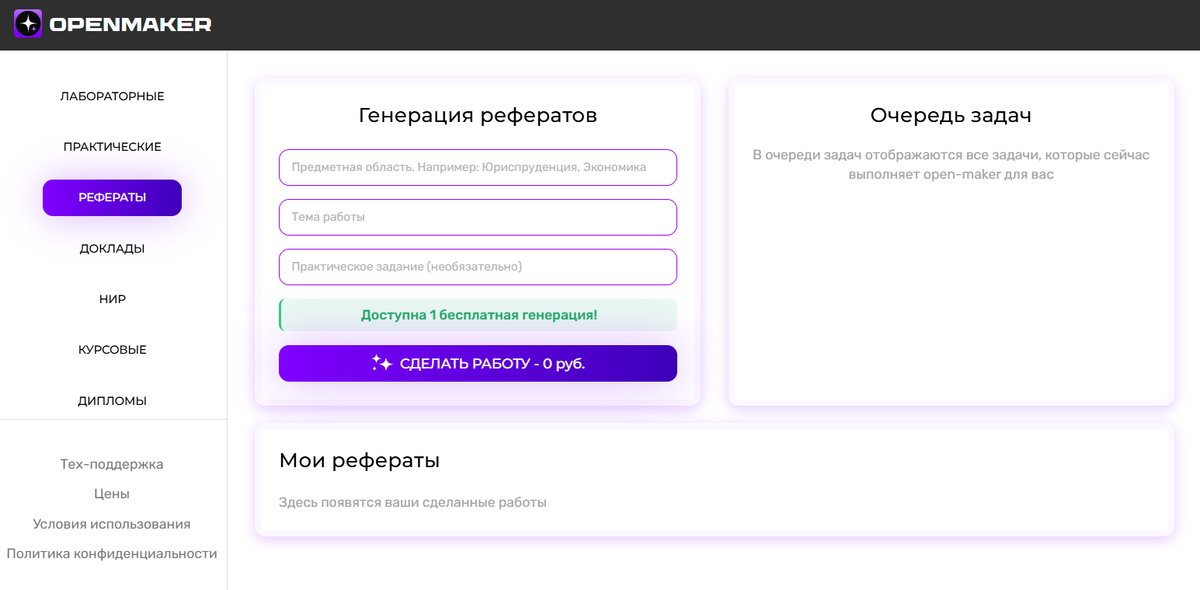Select the РЕФЕРАТЫ sidebar item
1200x590 pixels.
click(112, 198)
